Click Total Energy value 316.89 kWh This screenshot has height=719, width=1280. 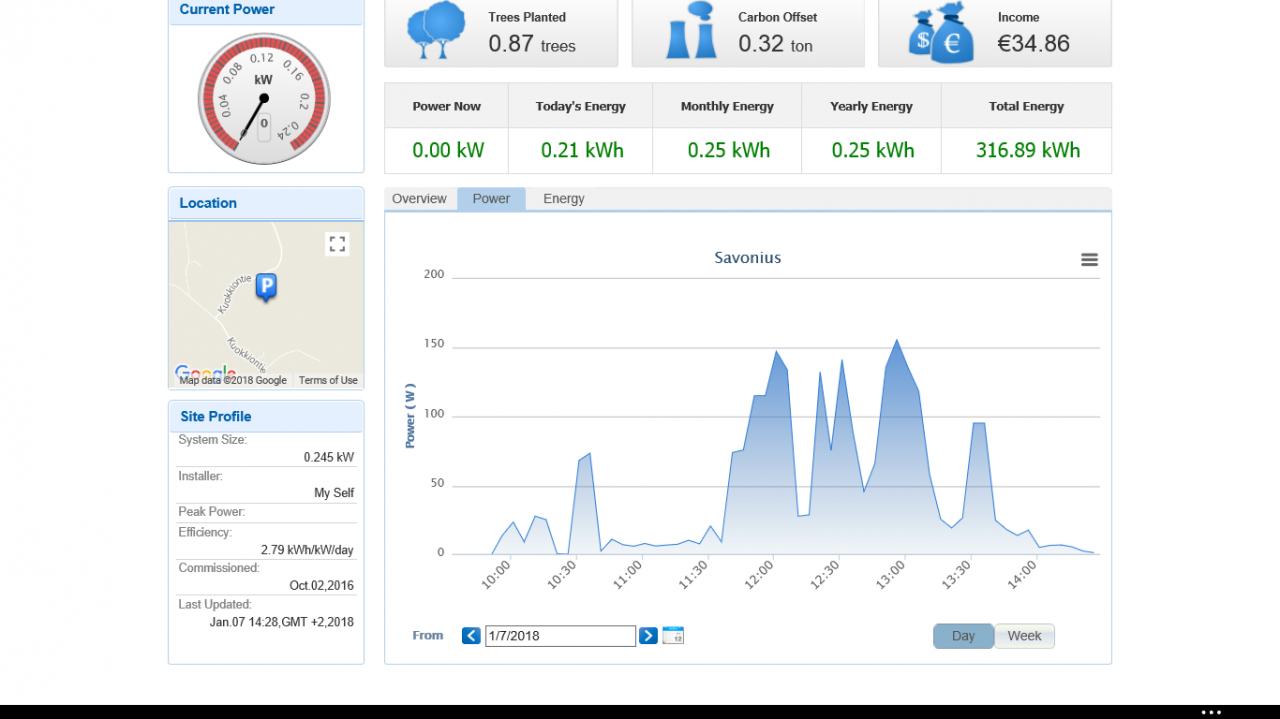[x=1028, y=150]
